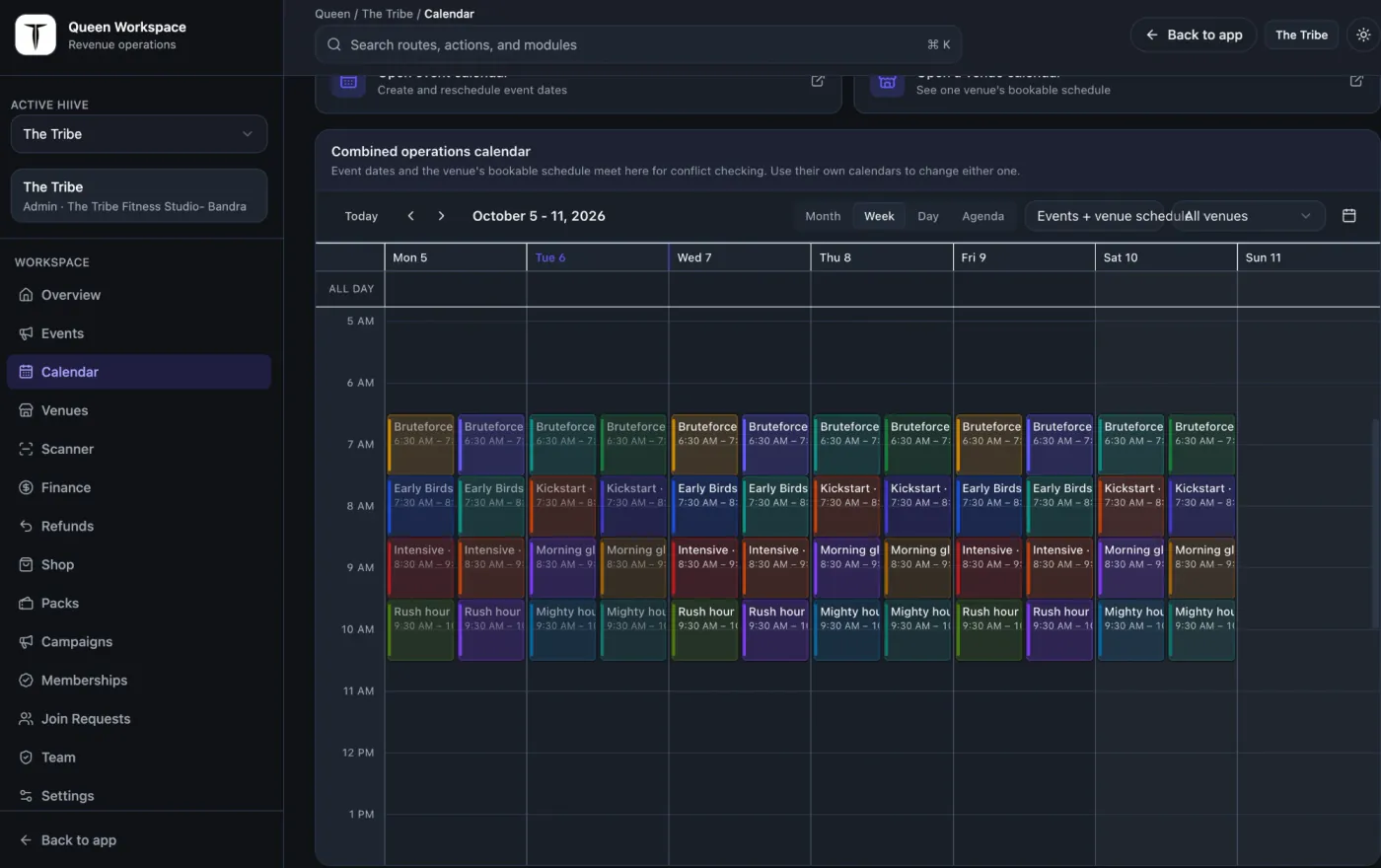Select The Tribe Admin studio card
Screen dimensions: 1381x868
[x=139, y=195]
